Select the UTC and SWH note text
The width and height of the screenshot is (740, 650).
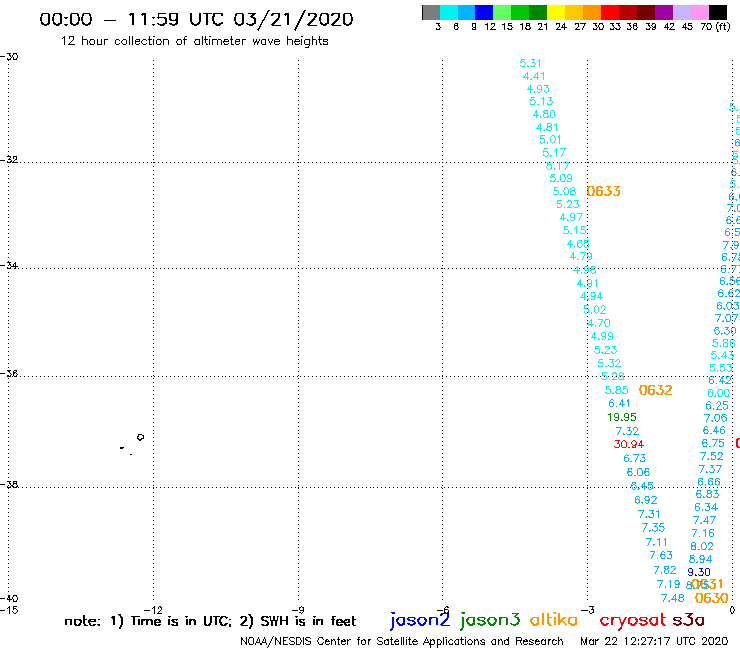(x=210, y=621)
